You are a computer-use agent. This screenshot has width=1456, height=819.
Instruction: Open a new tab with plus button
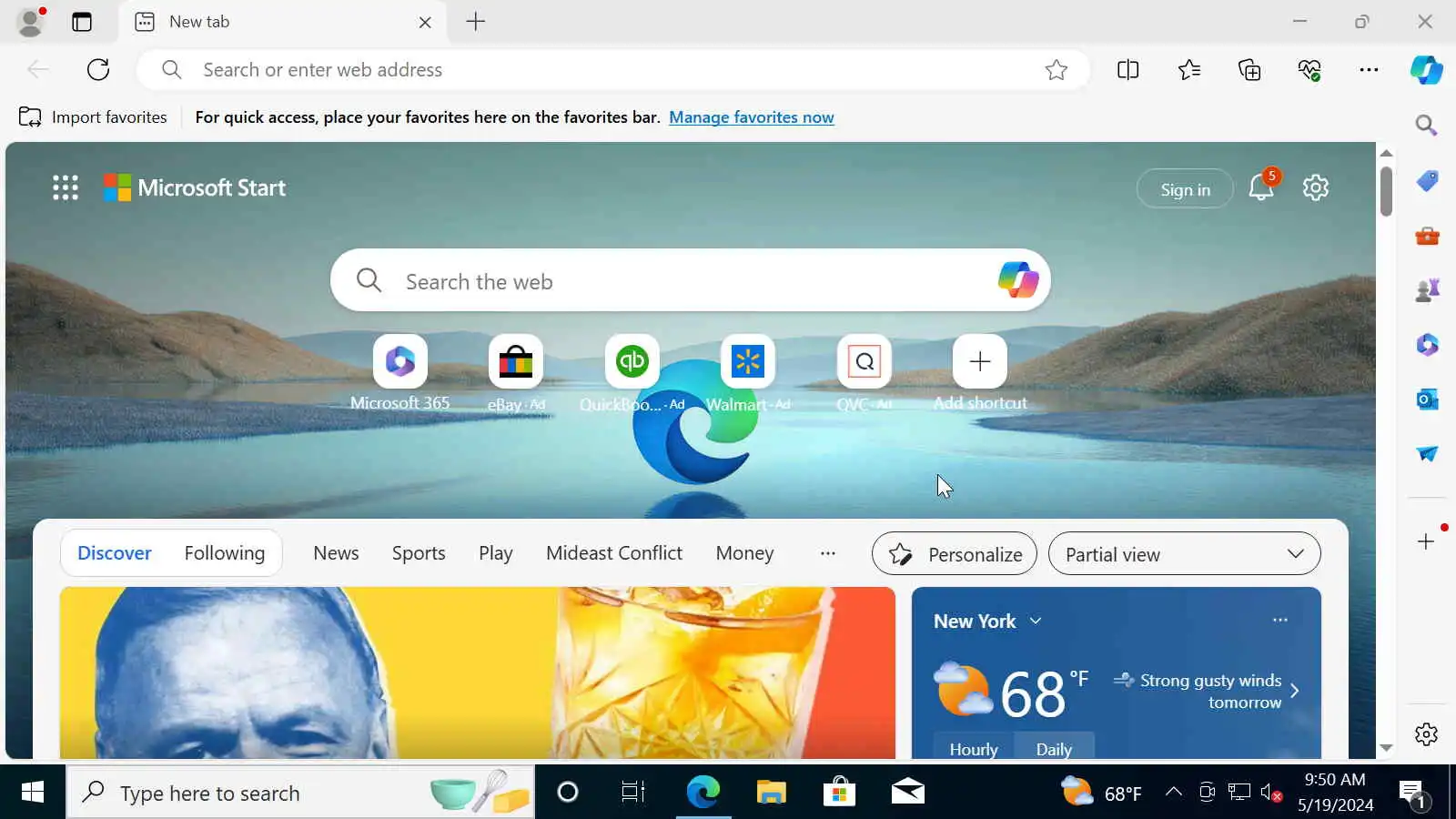pyautogui.click(x=475, y=22)
